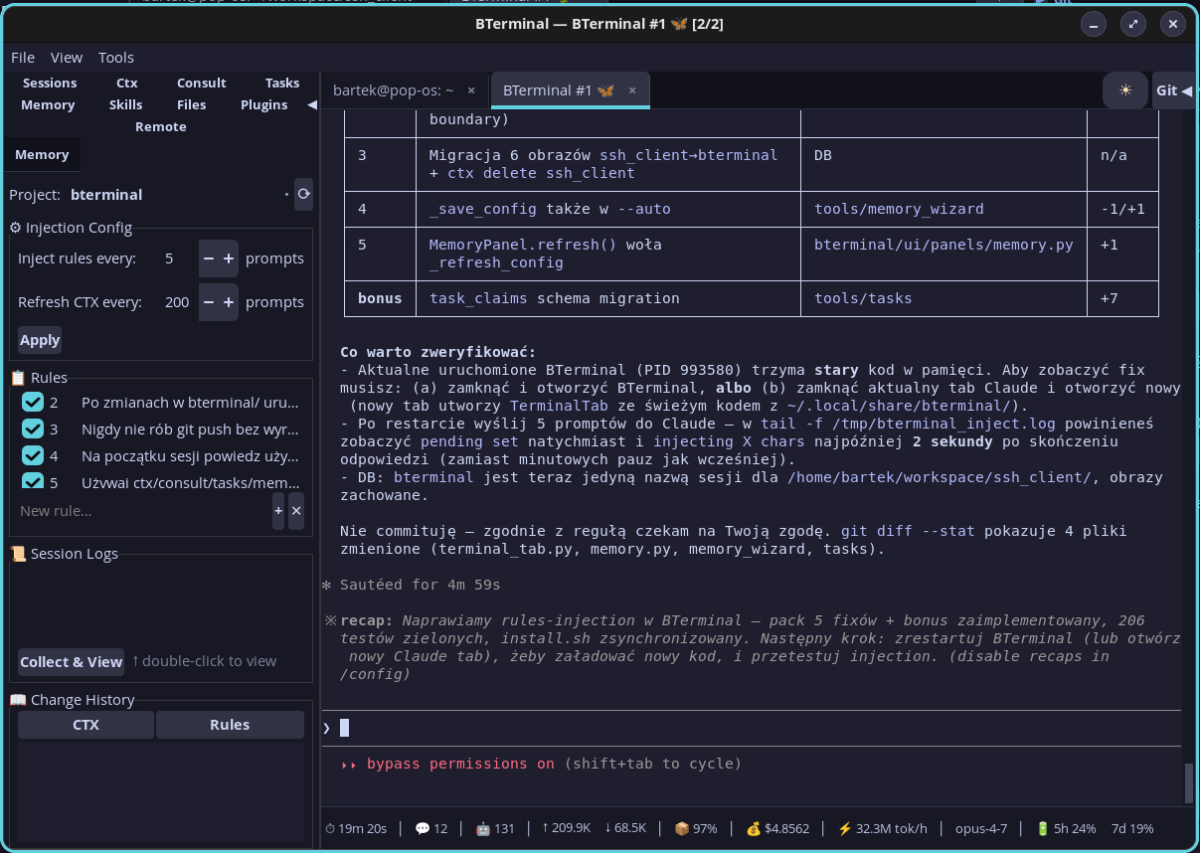Switch to the Ctx panel
Viewport: 1200px width, 853px height.
[x=127, y=83]
